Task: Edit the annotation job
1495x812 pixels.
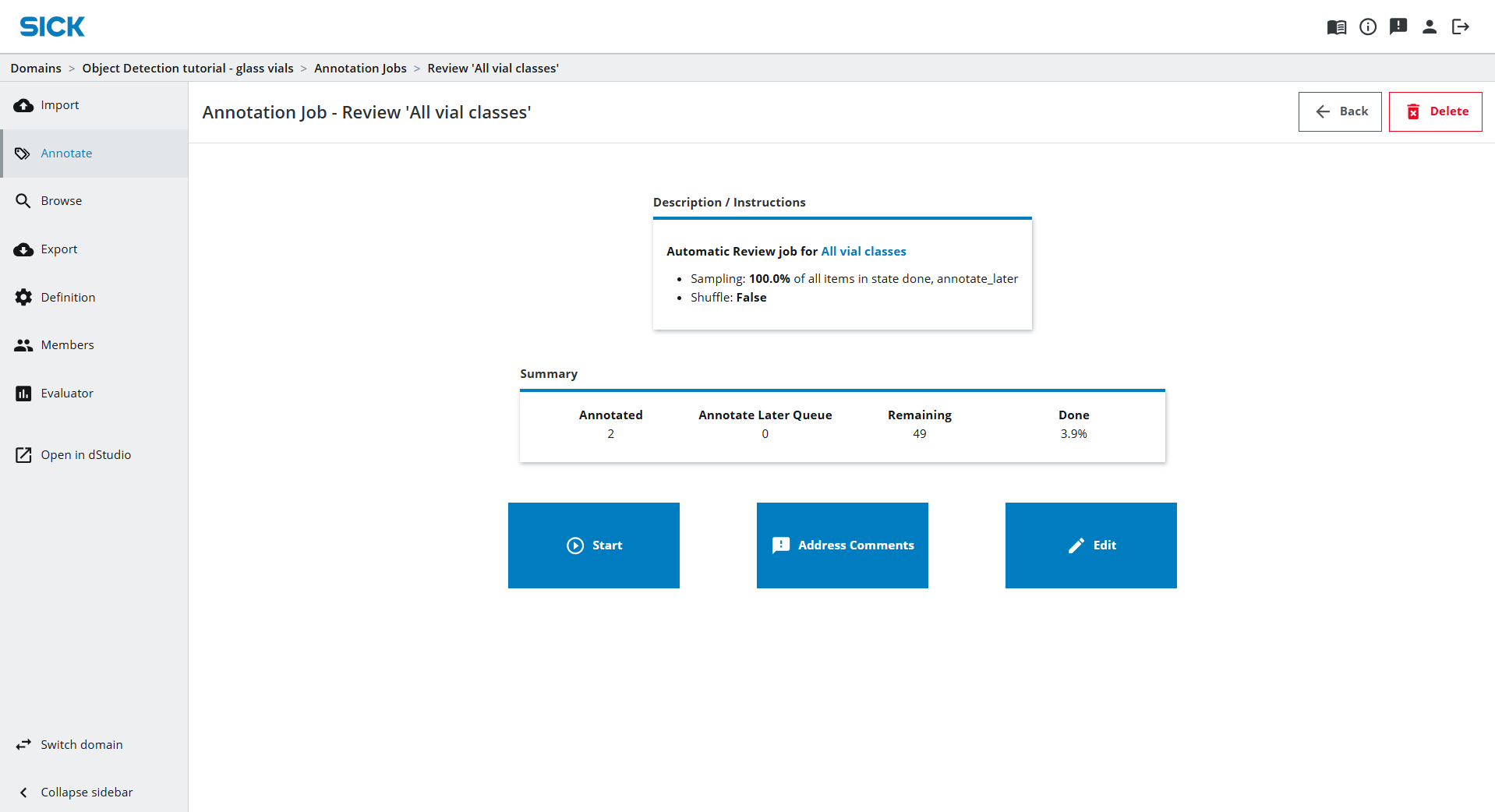Action: tap(1090, 545)
